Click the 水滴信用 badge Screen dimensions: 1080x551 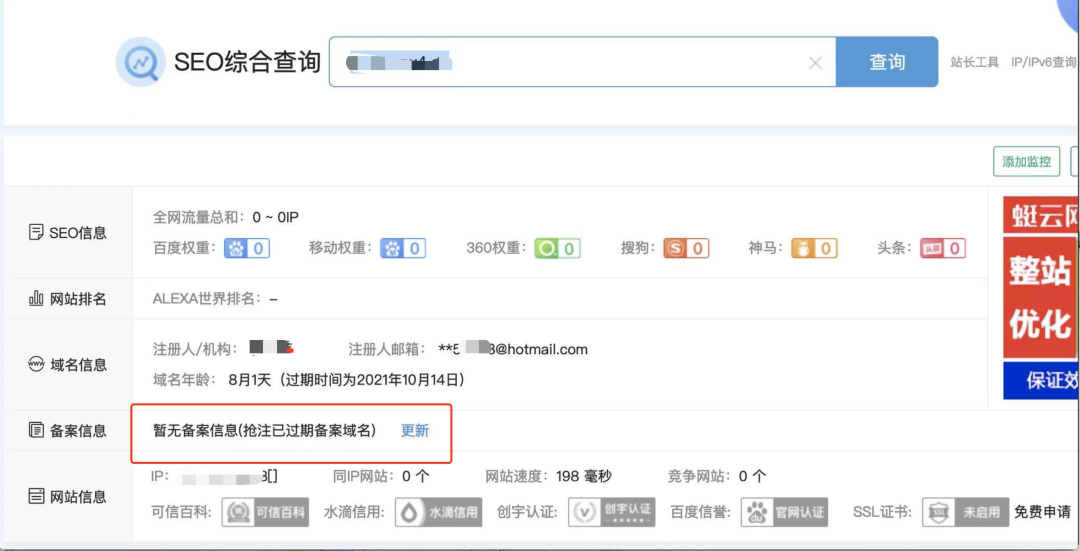pos(439,512)
